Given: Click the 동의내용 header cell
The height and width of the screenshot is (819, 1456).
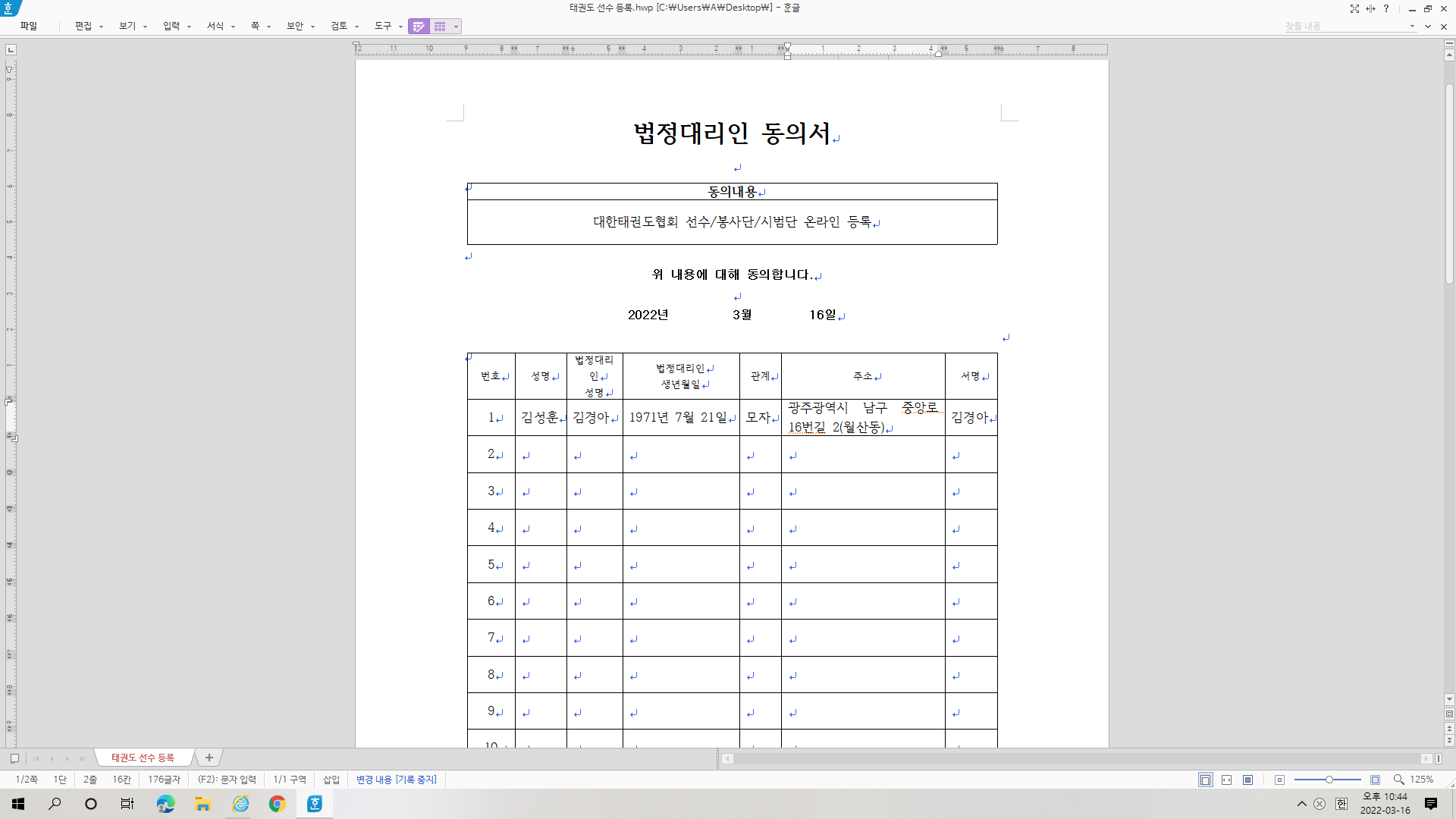Looking at the screenshot, I should point(732,192).
